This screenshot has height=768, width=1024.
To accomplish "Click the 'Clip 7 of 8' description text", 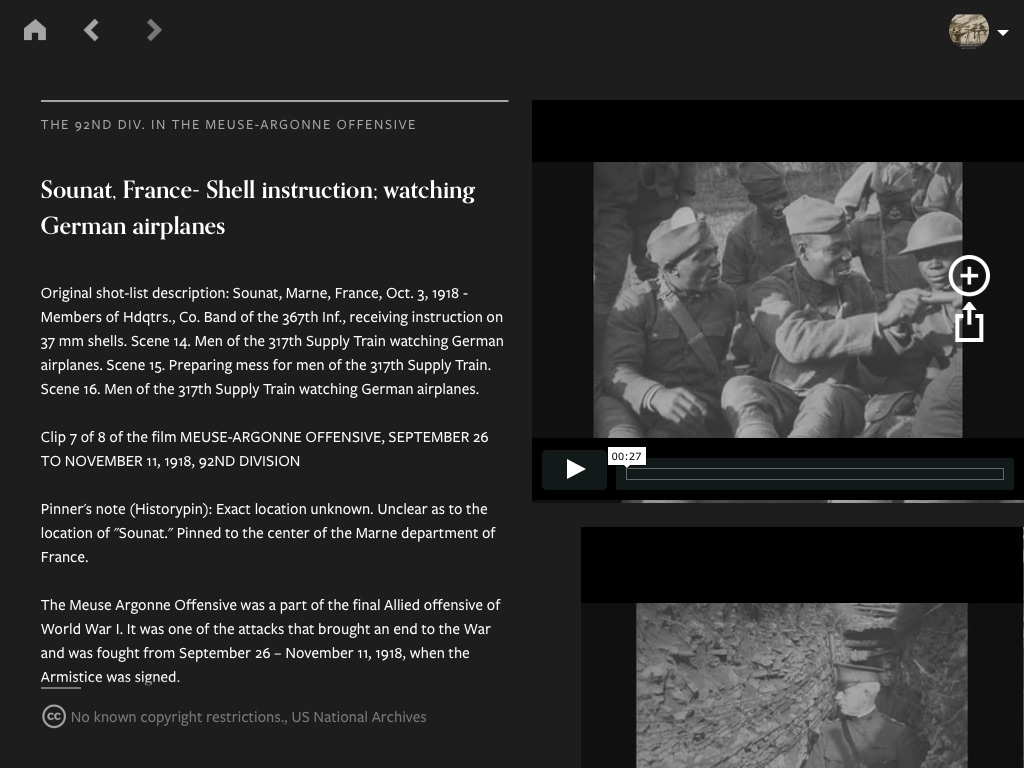I will (x=264, y=449).
